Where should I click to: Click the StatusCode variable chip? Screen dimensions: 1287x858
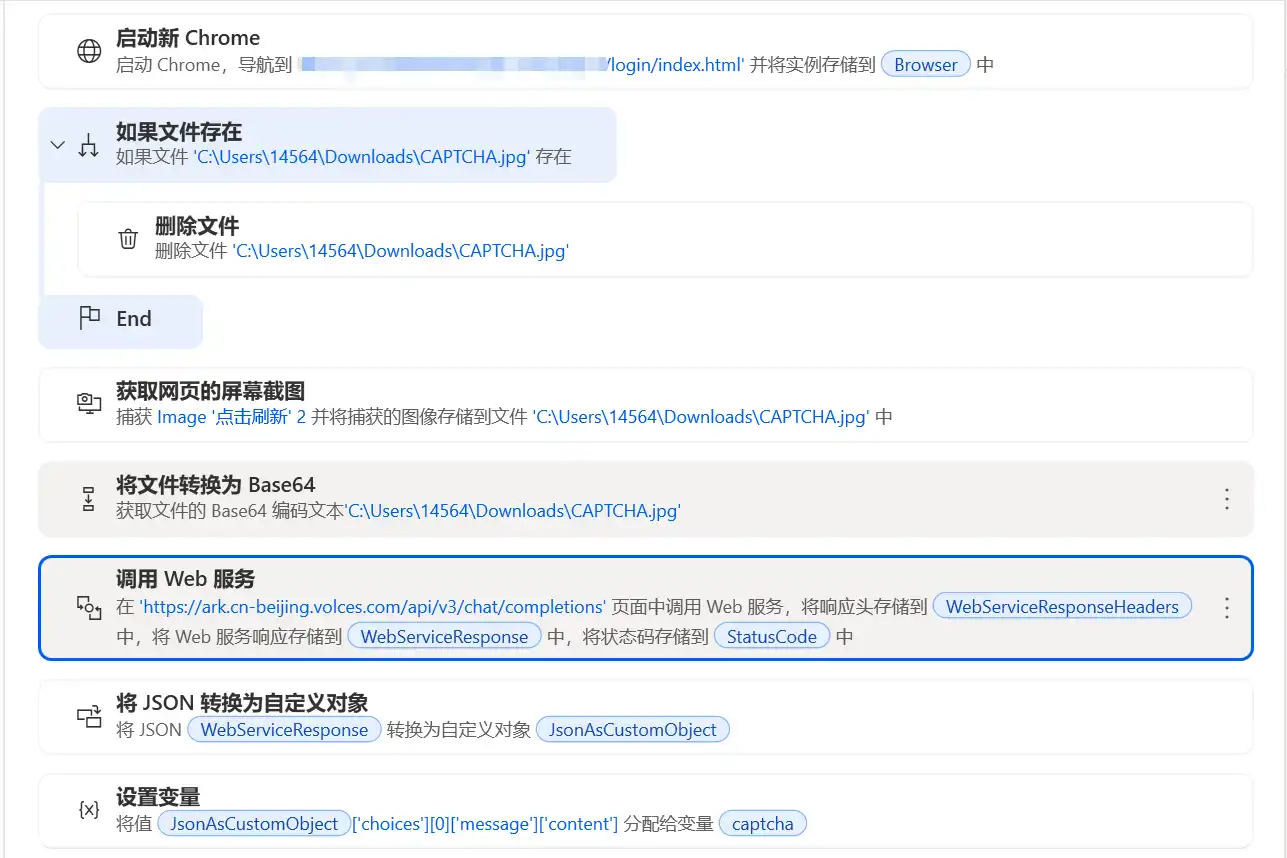(x=771, y=636)
